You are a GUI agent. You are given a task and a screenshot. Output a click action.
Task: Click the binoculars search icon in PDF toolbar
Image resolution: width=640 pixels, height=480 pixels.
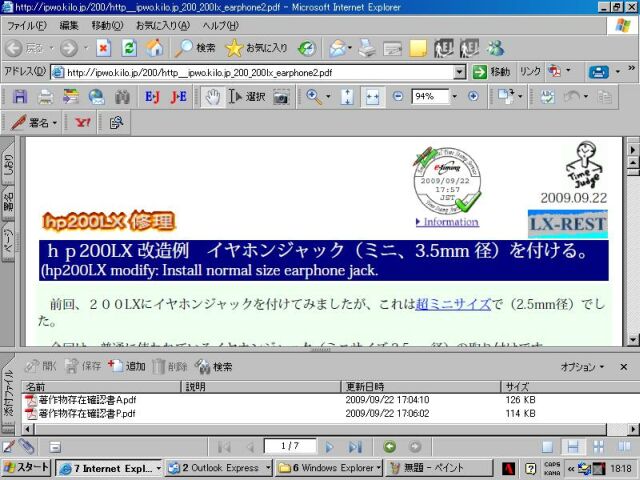pos(122,97)
